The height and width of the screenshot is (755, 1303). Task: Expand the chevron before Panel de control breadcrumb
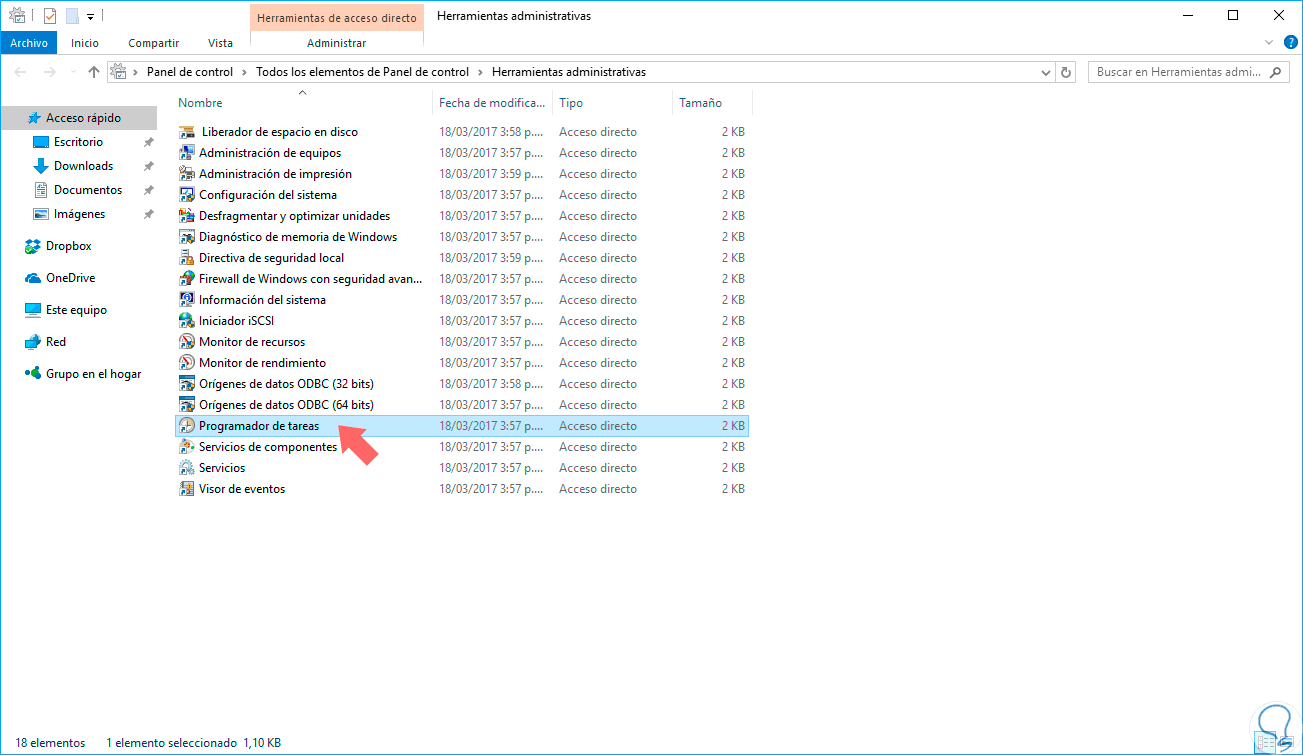[136, 72]
